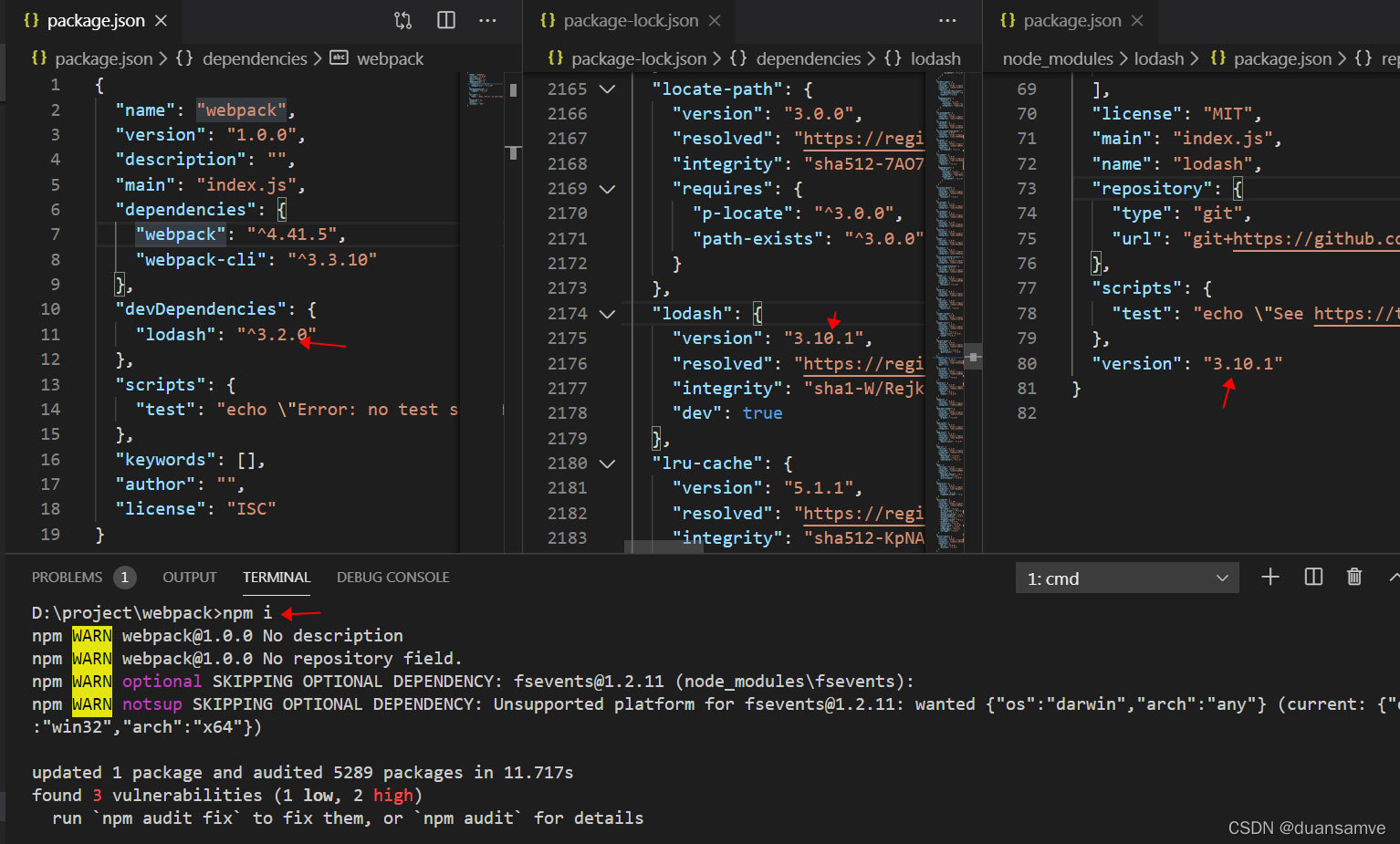Click the "name": "webpack" line
The image size is (1400, 844).
point(205,110)
